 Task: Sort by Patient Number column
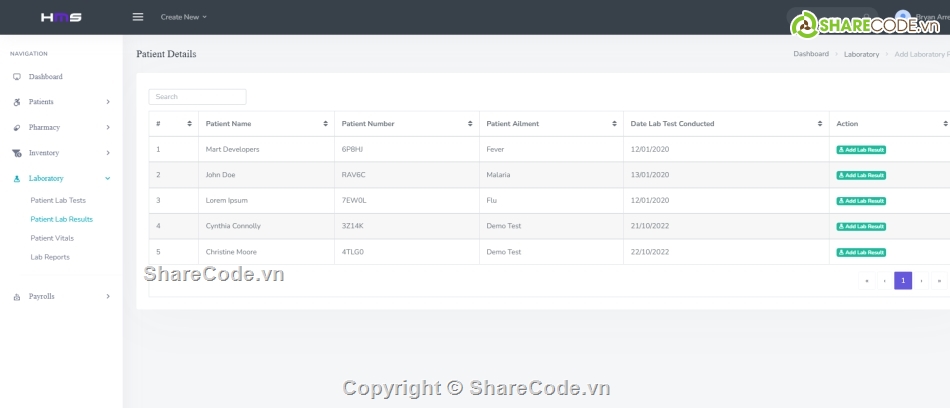(x=407, y=124)
